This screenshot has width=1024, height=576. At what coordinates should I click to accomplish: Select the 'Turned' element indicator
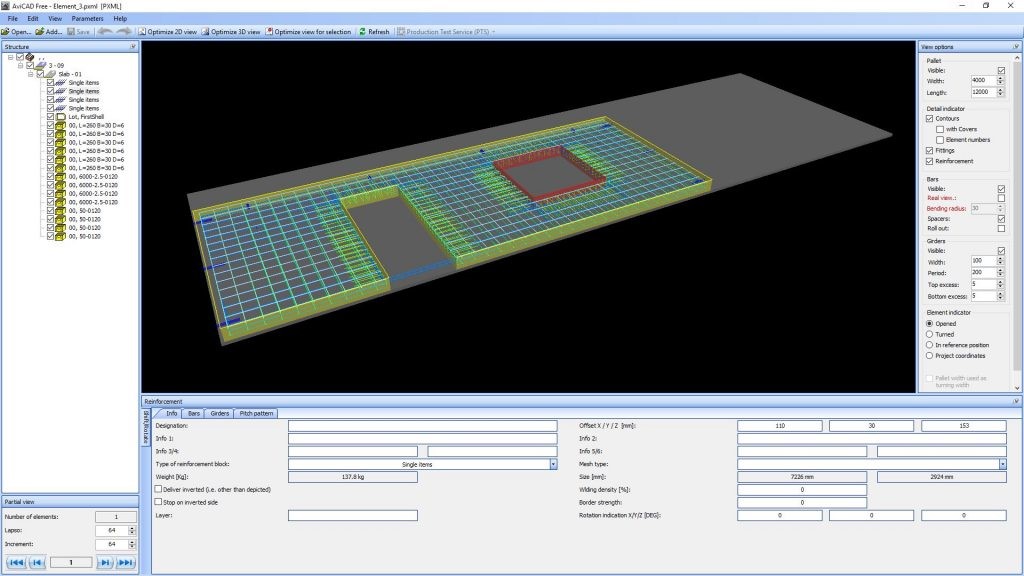coord(930,334)
